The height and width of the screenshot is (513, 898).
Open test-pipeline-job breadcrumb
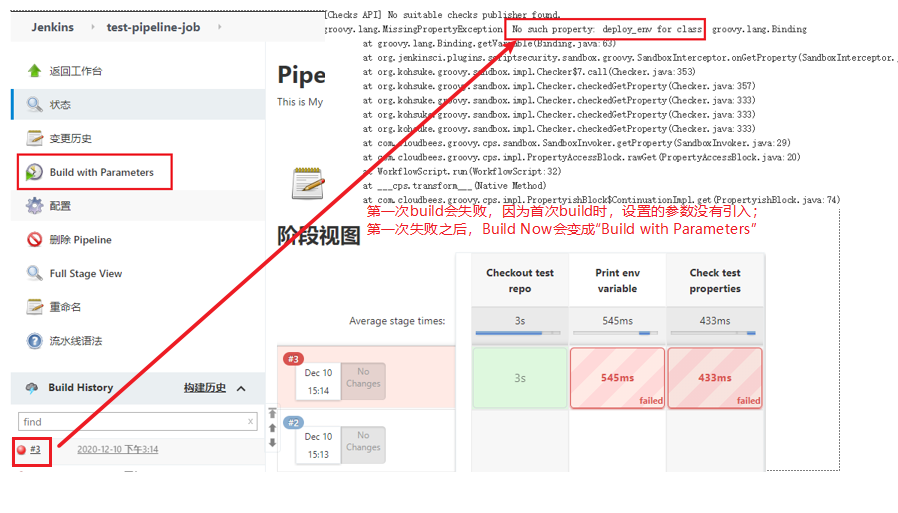pos(153,27)
